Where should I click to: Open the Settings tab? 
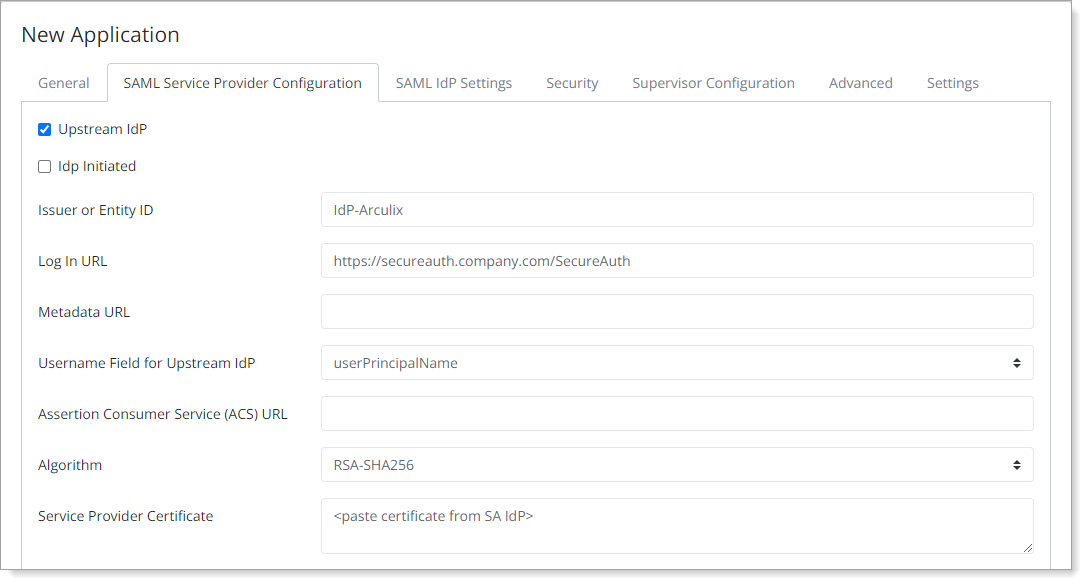click(952, 83)
